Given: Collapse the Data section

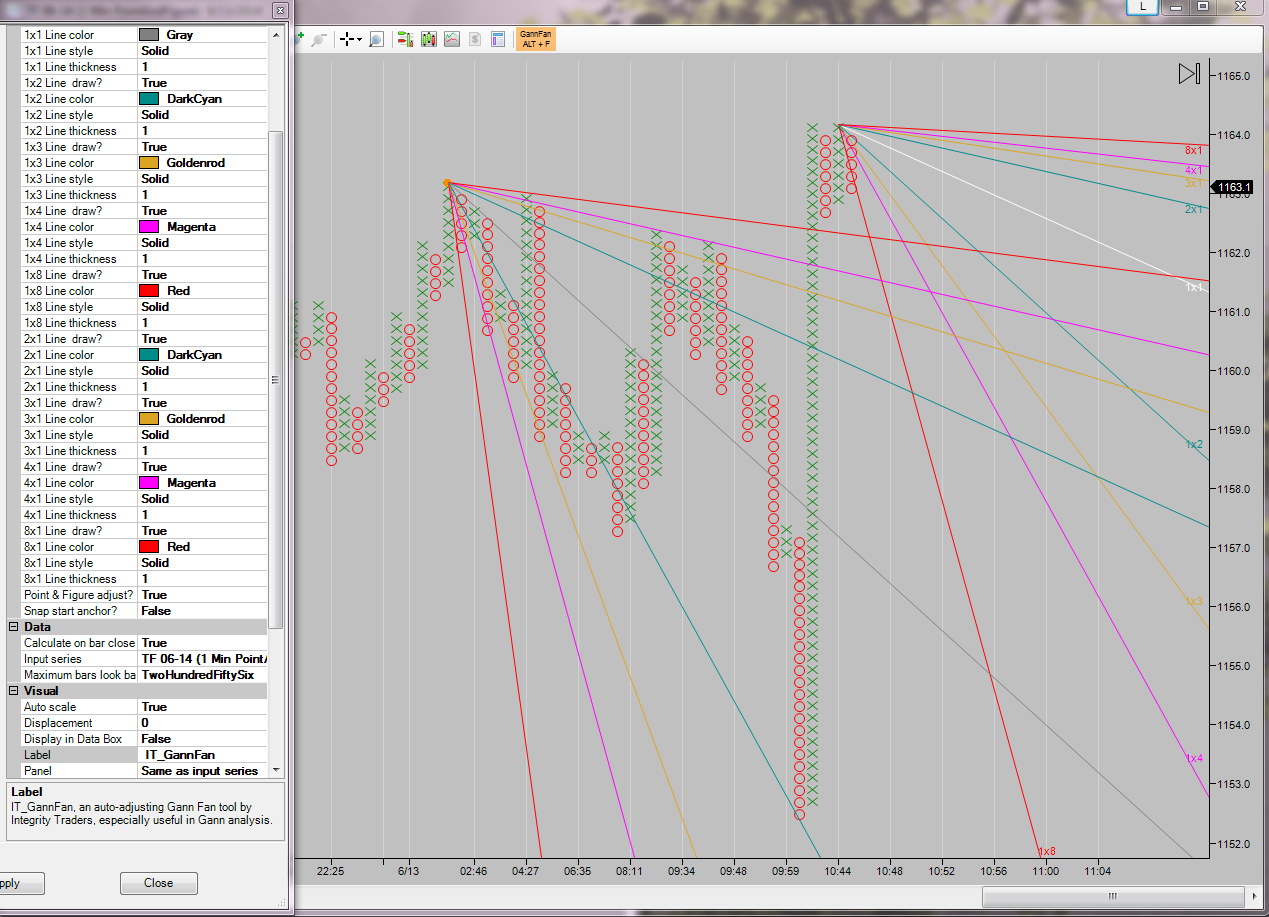Looking at the screenshot, I should coord(14,627).
